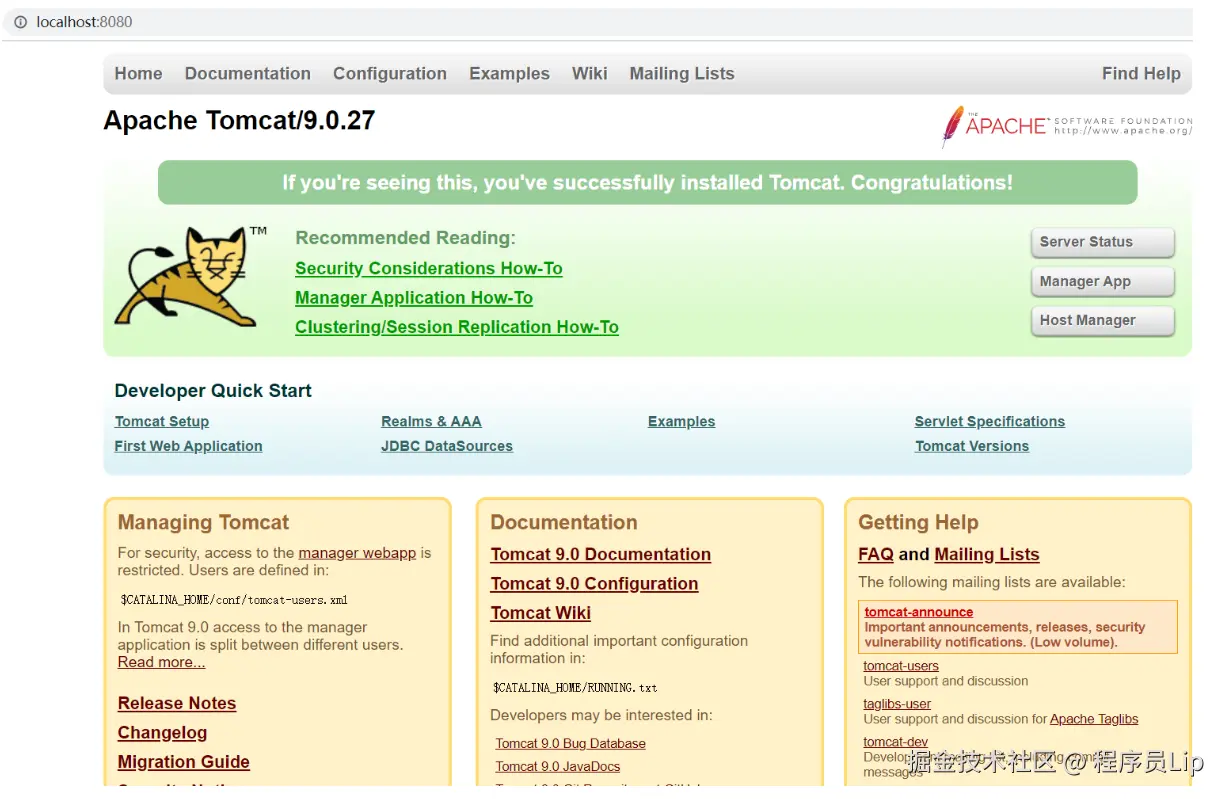1227x799 pixels.
Task: Open the Home nav item
Action: click(x=138, y=74)
